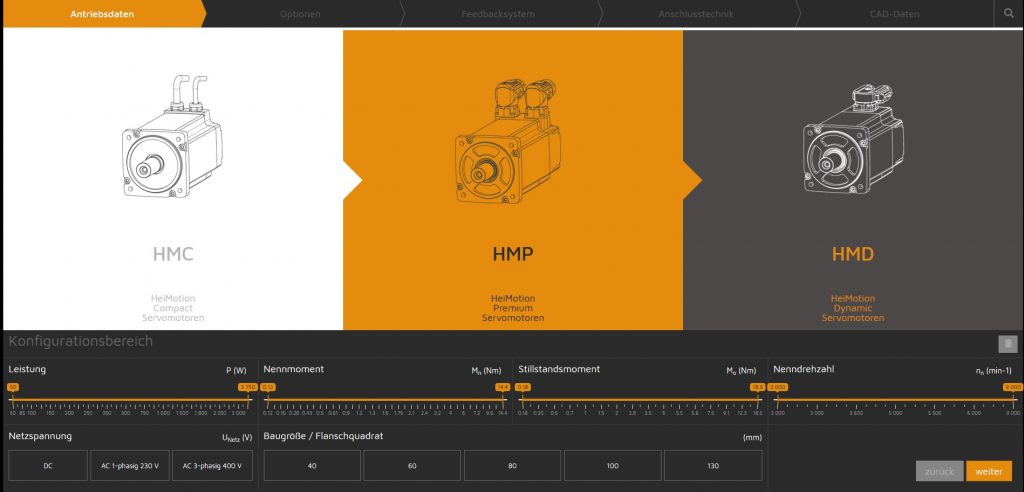
Task: Open the CAD-Daten tab
Action: (x=895, y=14)
